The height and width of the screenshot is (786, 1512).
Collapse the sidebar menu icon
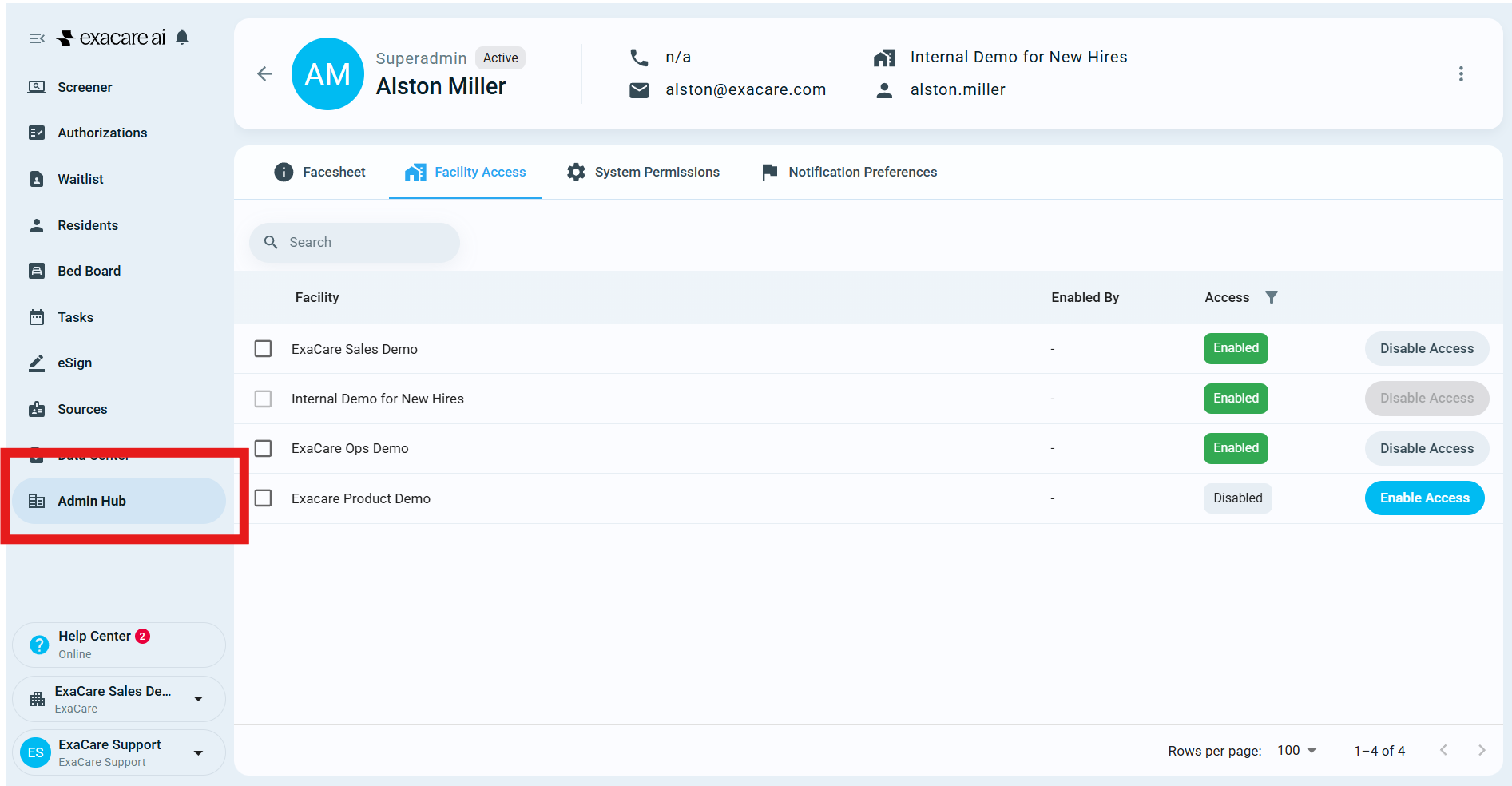point(37,38)
